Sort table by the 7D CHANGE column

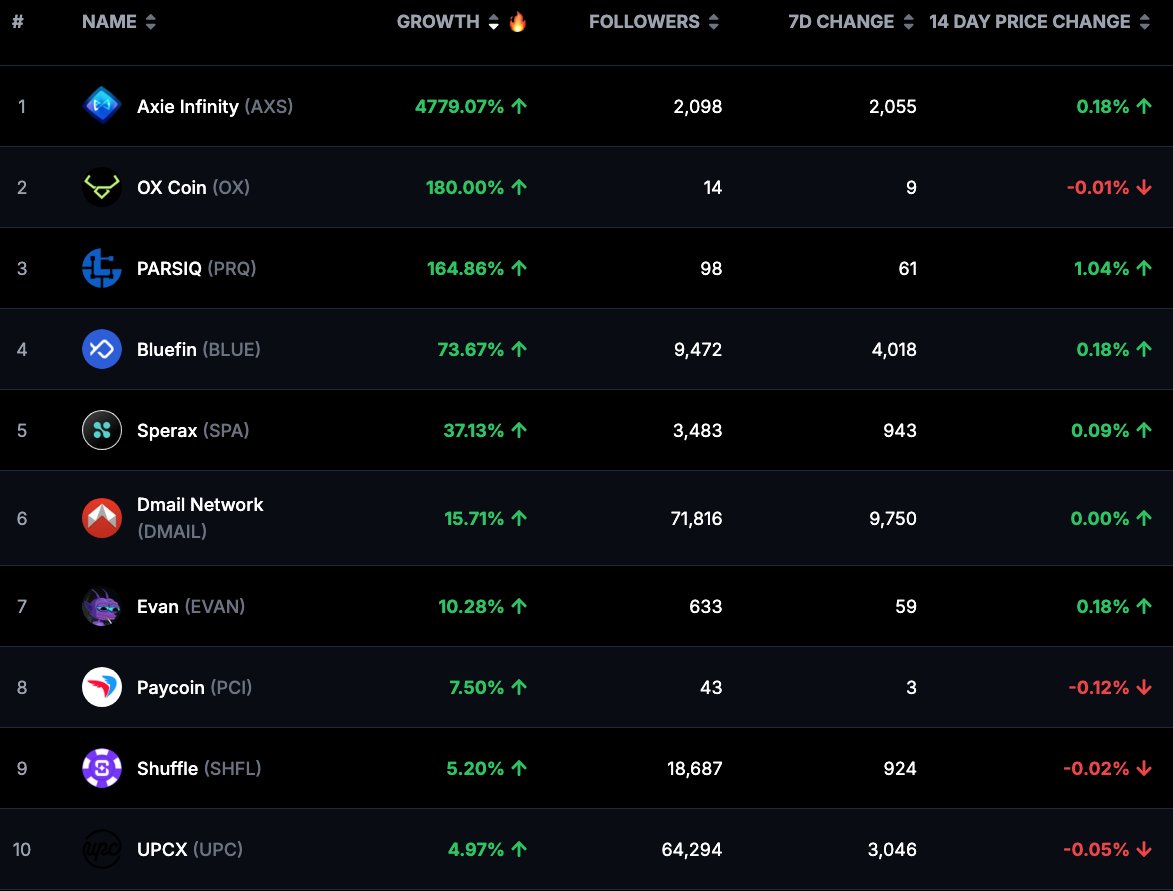tap(851, 22)
